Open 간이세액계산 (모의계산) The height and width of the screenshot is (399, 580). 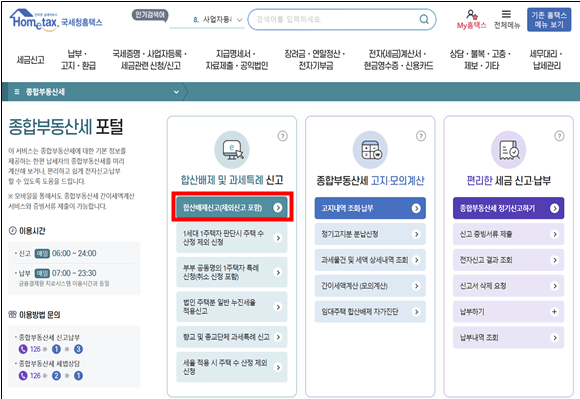[x=370, y=286]
